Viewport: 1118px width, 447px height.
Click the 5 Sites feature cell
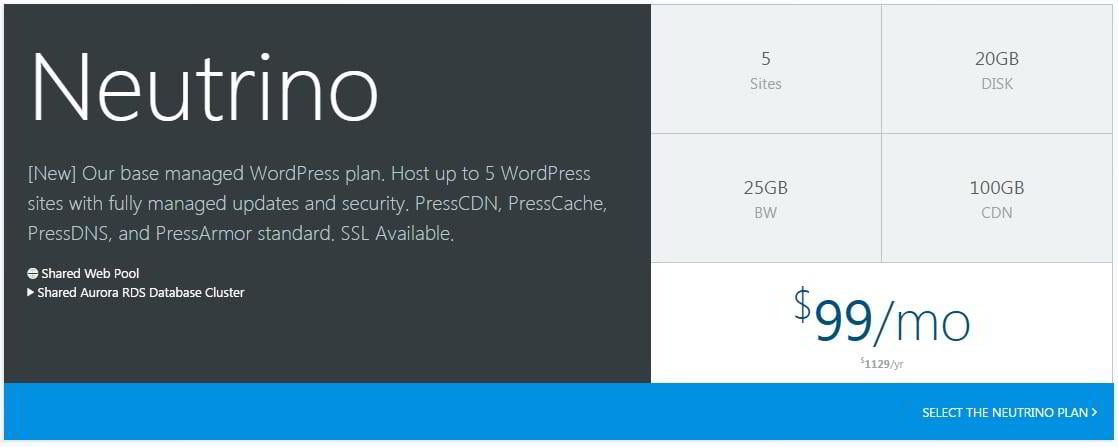[x=765, y=69]
